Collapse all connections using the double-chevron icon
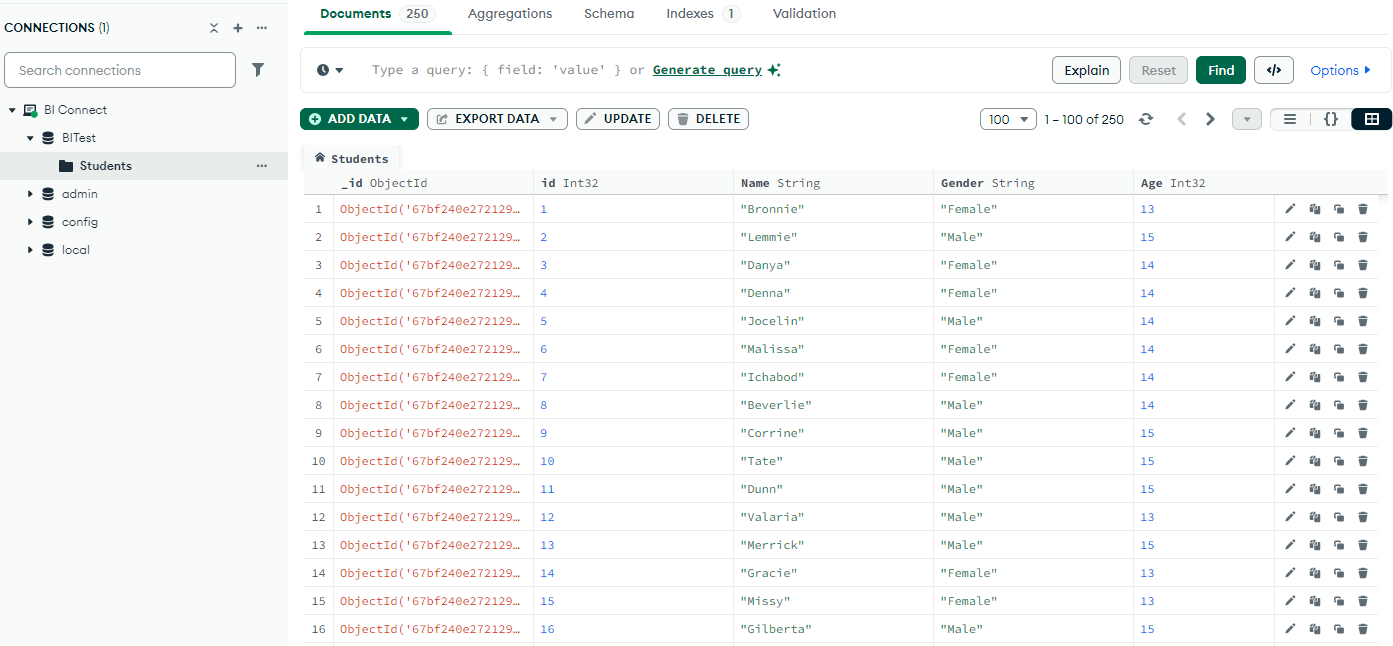 tap(213, 27)
